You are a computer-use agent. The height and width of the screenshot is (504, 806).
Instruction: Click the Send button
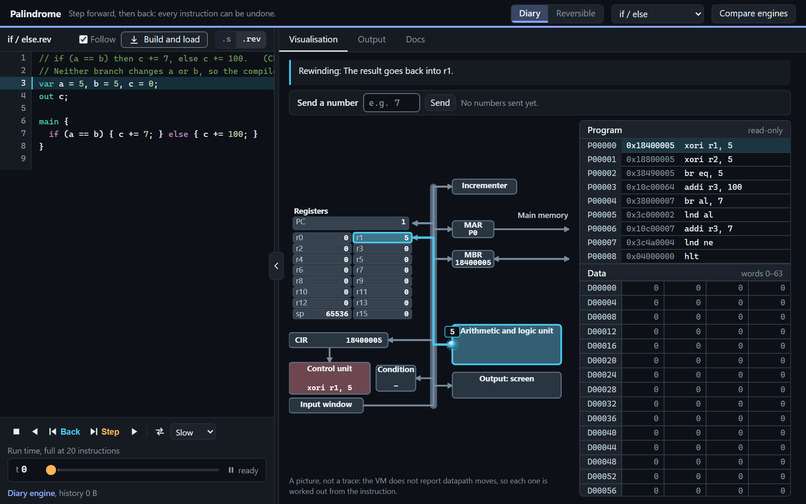[440, 102]
